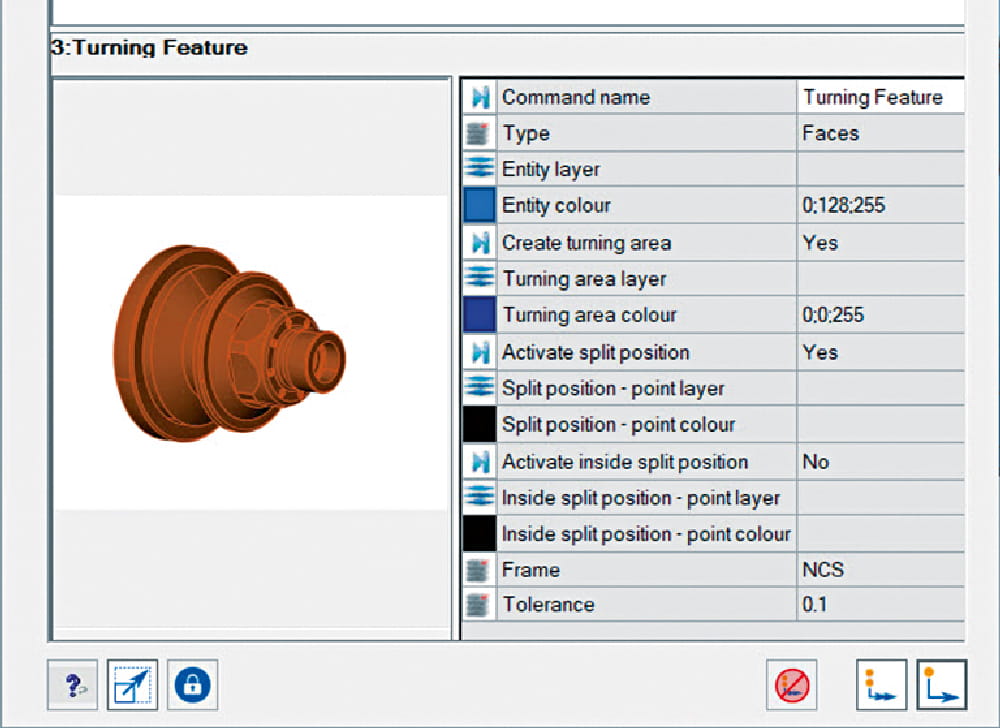Select the Type label

526,134
